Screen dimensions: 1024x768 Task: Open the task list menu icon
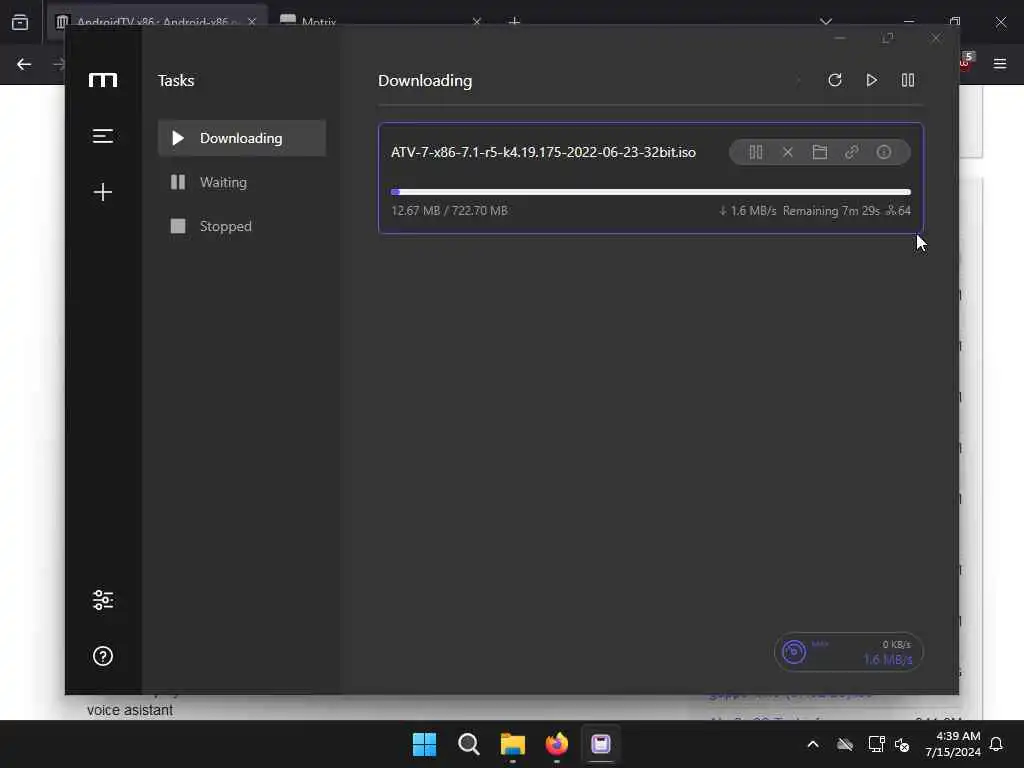point(103,136)
